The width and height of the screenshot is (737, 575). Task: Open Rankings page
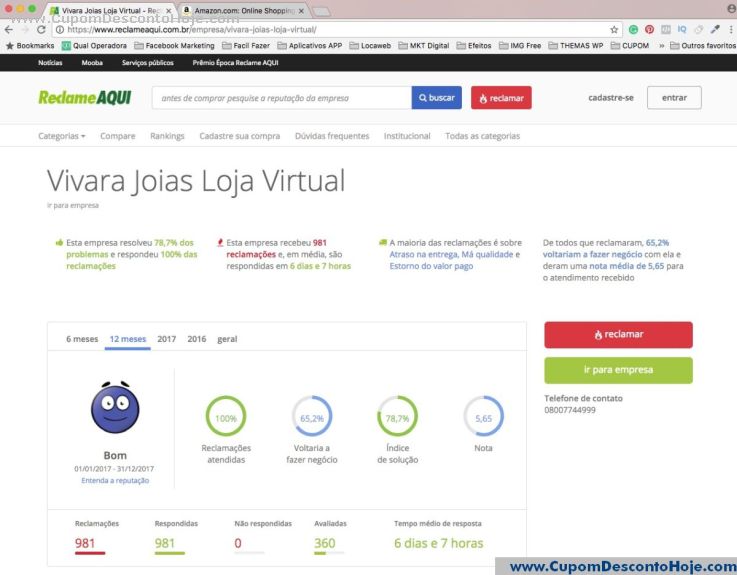(167, 136)
